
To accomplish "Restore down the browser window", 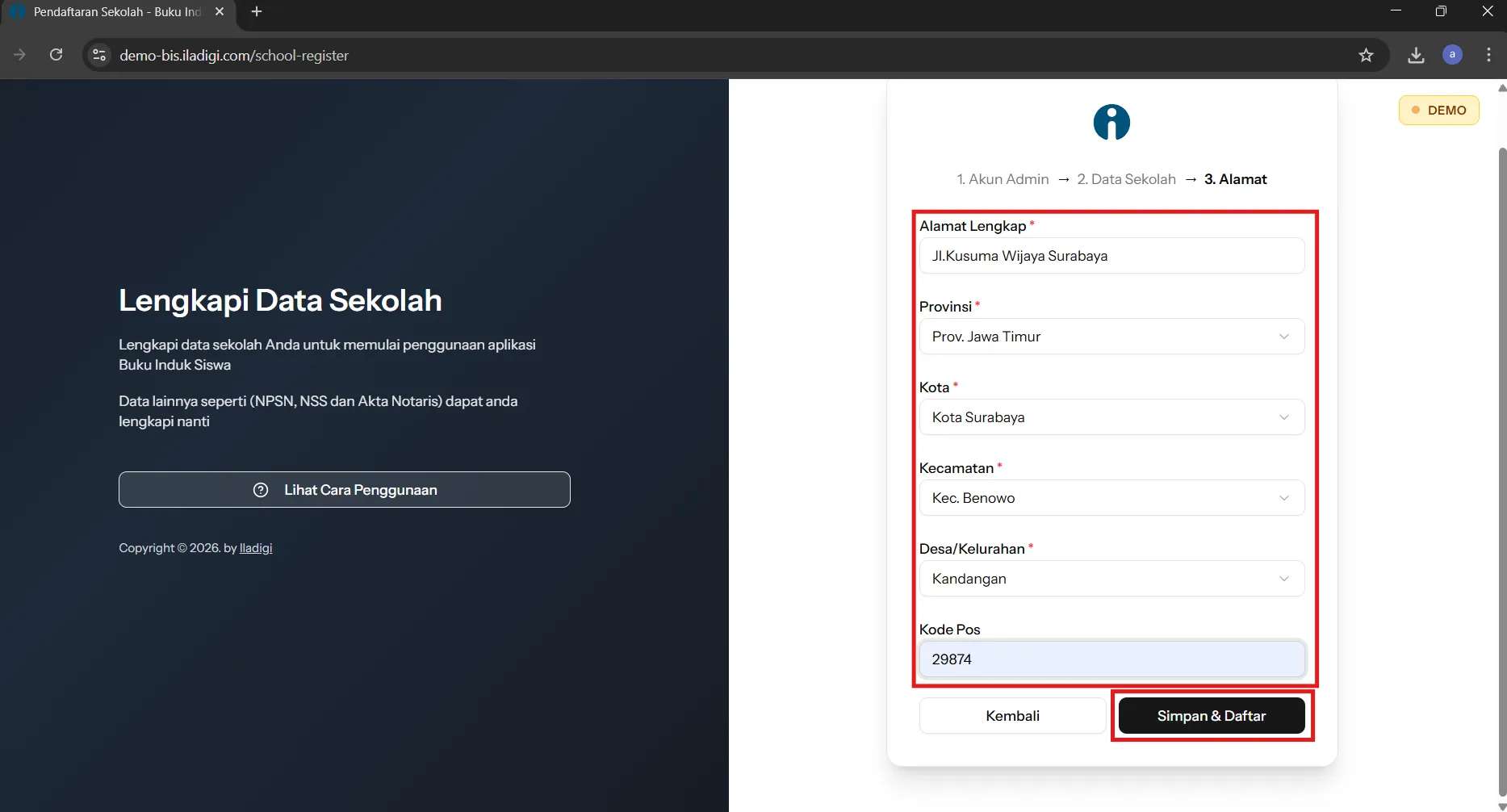I will point(1441,11).
